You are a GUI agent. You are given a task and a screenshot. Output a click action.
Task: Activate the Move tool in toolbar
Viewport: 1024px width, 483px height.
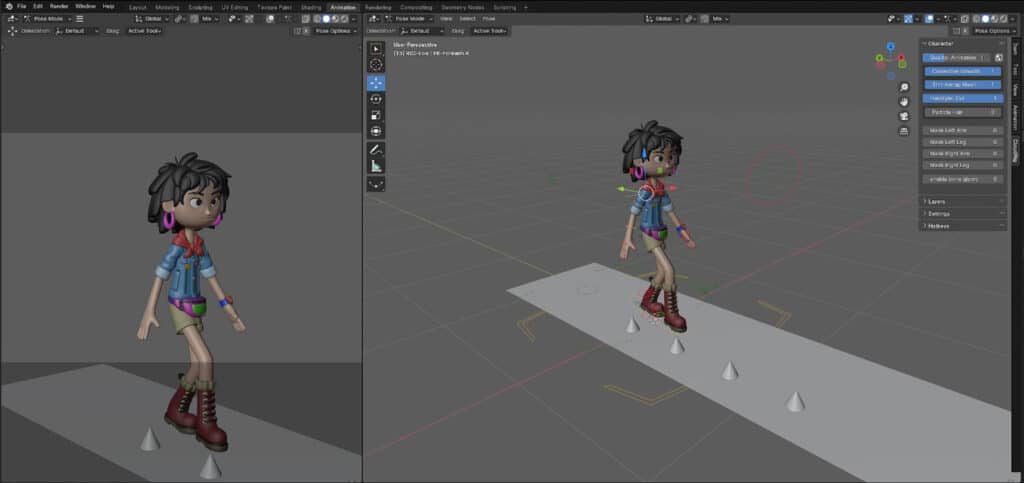point(376,83)
